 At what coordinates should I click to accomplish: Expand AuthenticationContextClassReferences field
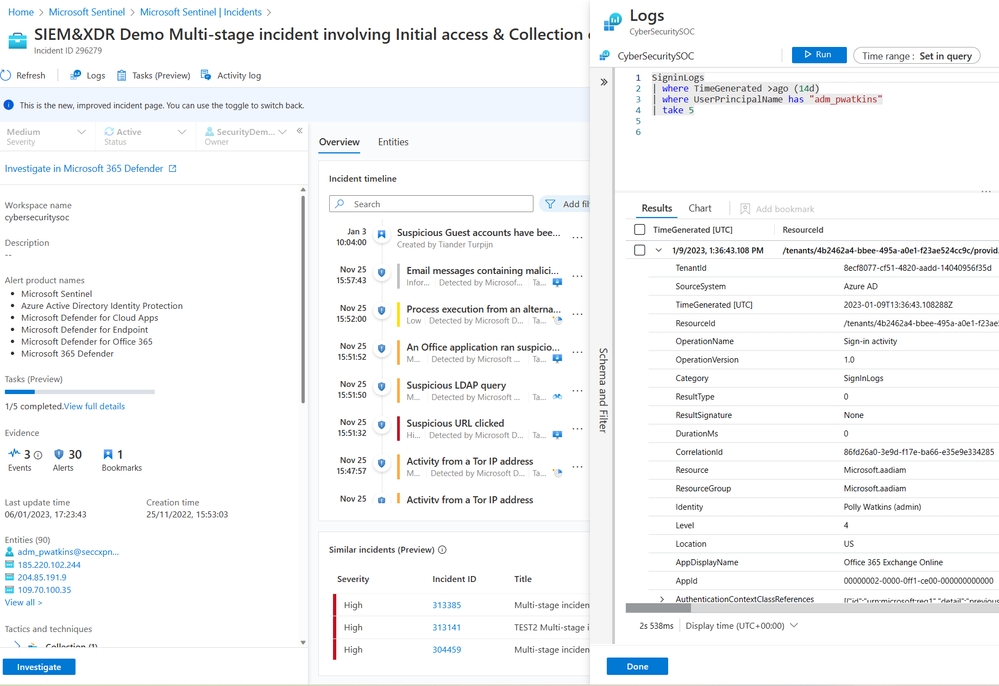[662, 599]
